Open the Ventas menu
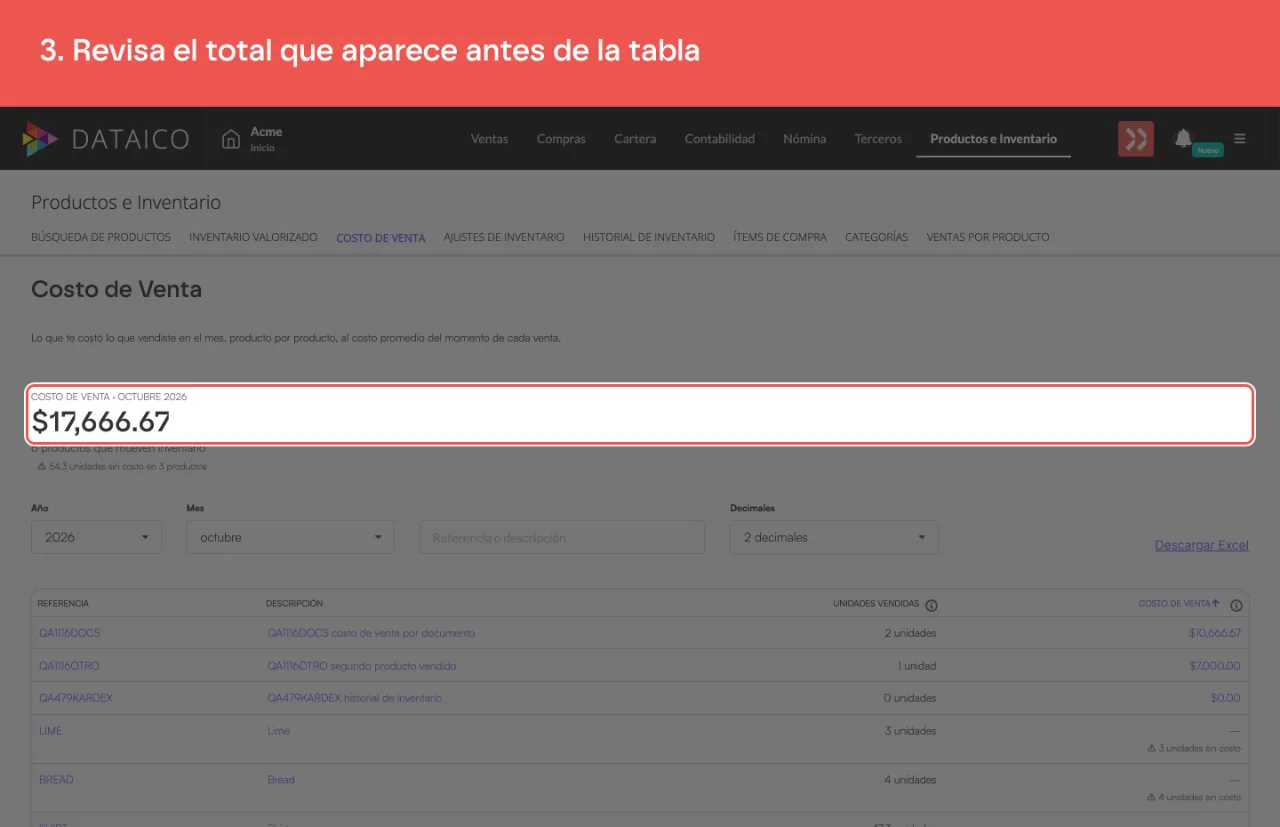The image size is (1280, 827). coord(490,139)
